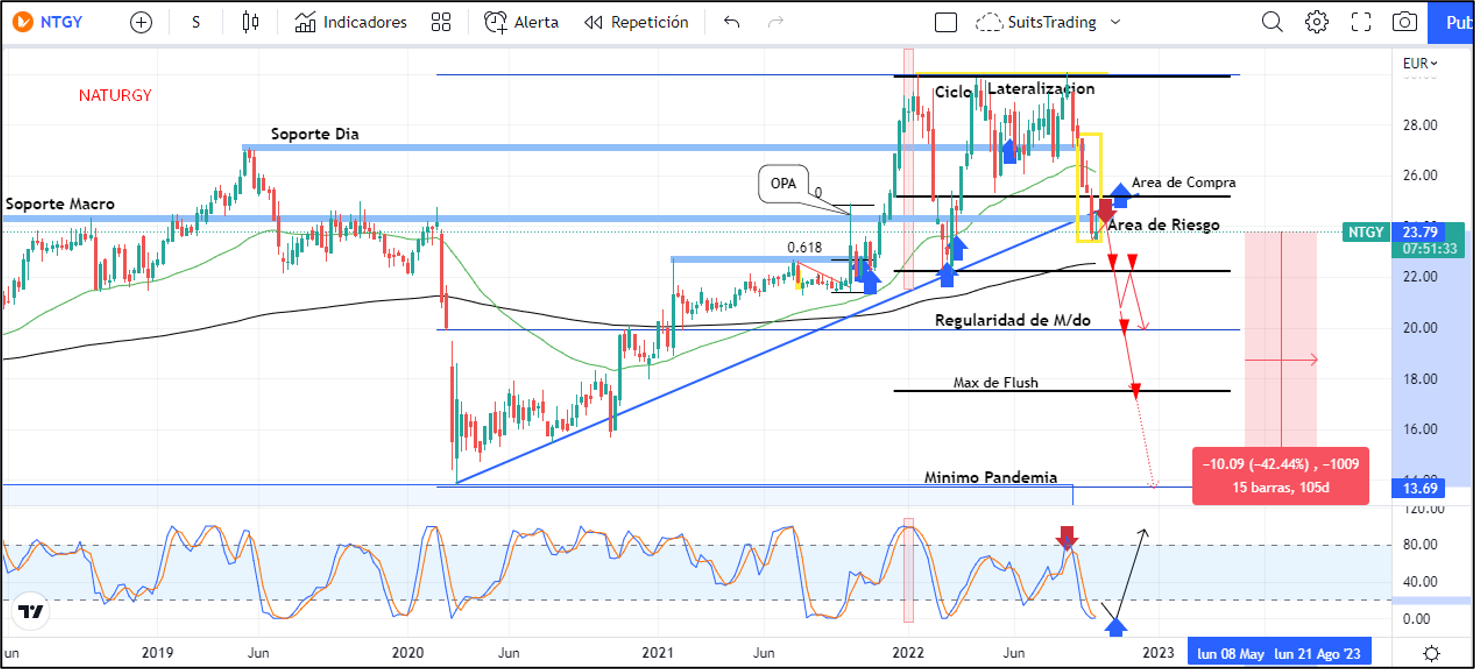Select chart layout rectangle icon
This screenshot has height=670, width=1476.
945,22
